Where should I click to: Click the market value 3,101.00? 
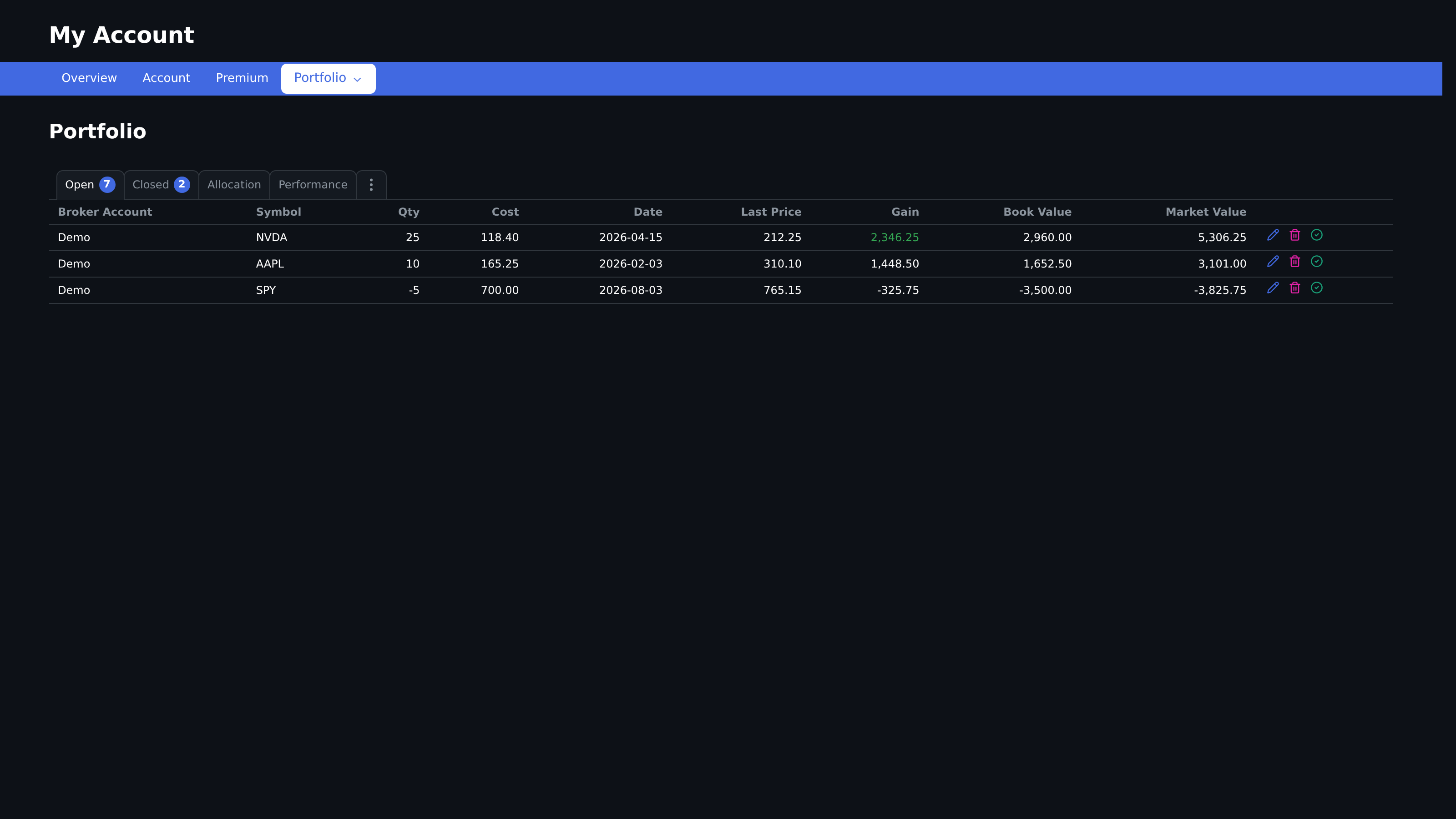coord(1222,264)
